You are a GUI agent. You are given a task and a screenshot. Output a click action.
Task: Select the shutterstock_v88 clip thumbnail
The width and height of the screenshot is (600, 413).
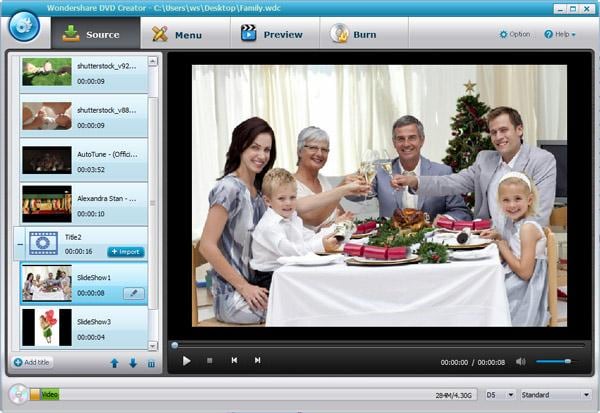[47, 116]
